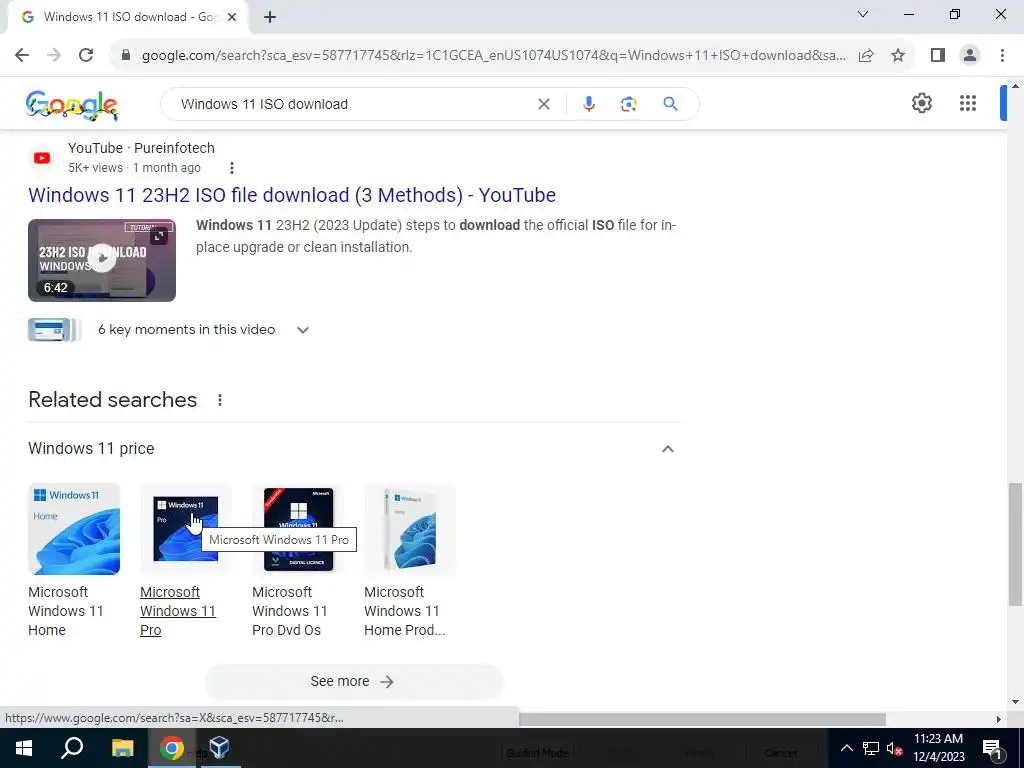
Task: Click Microsoft Windows 11 Home Prod... label
Action: tap(404, 611)
